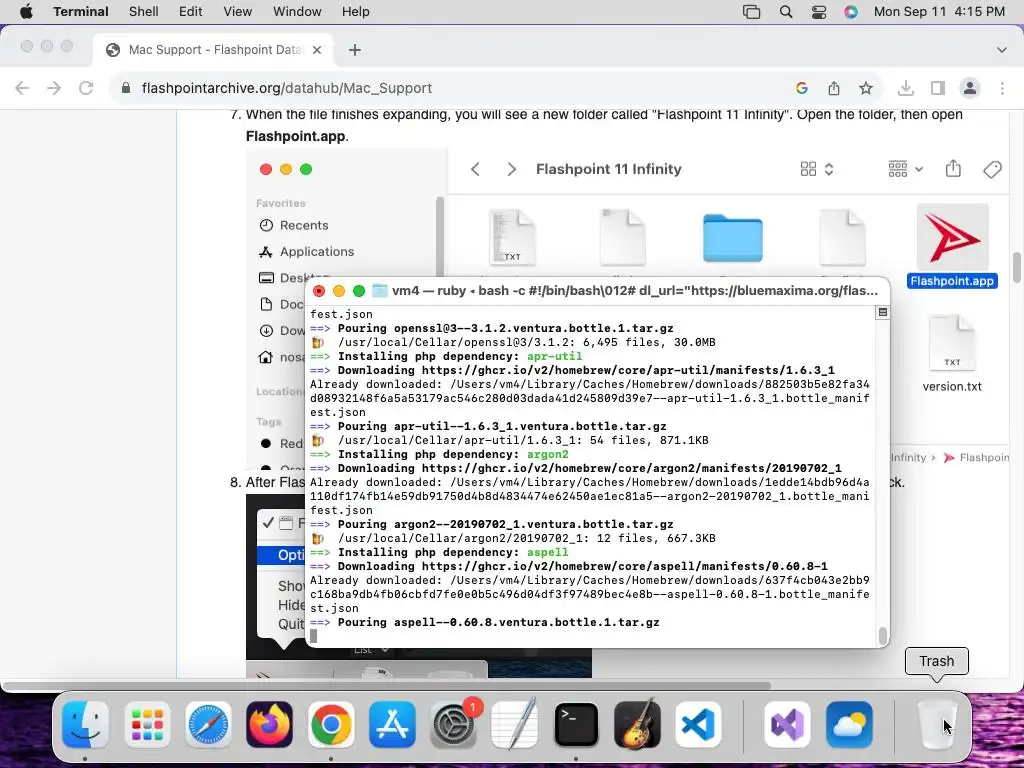Click the Terminal title bar folder icon
The width and height of the screenshot is (1024, 768).
click(379, 291)
